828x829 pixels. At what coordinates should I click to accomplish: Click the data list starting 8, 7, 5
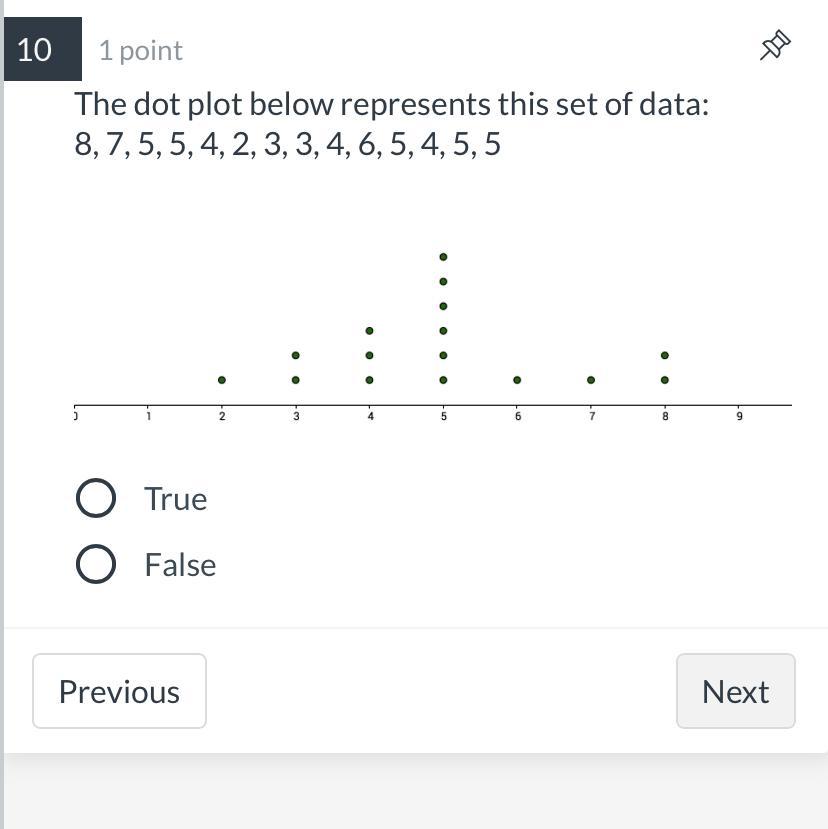point(287,145)
